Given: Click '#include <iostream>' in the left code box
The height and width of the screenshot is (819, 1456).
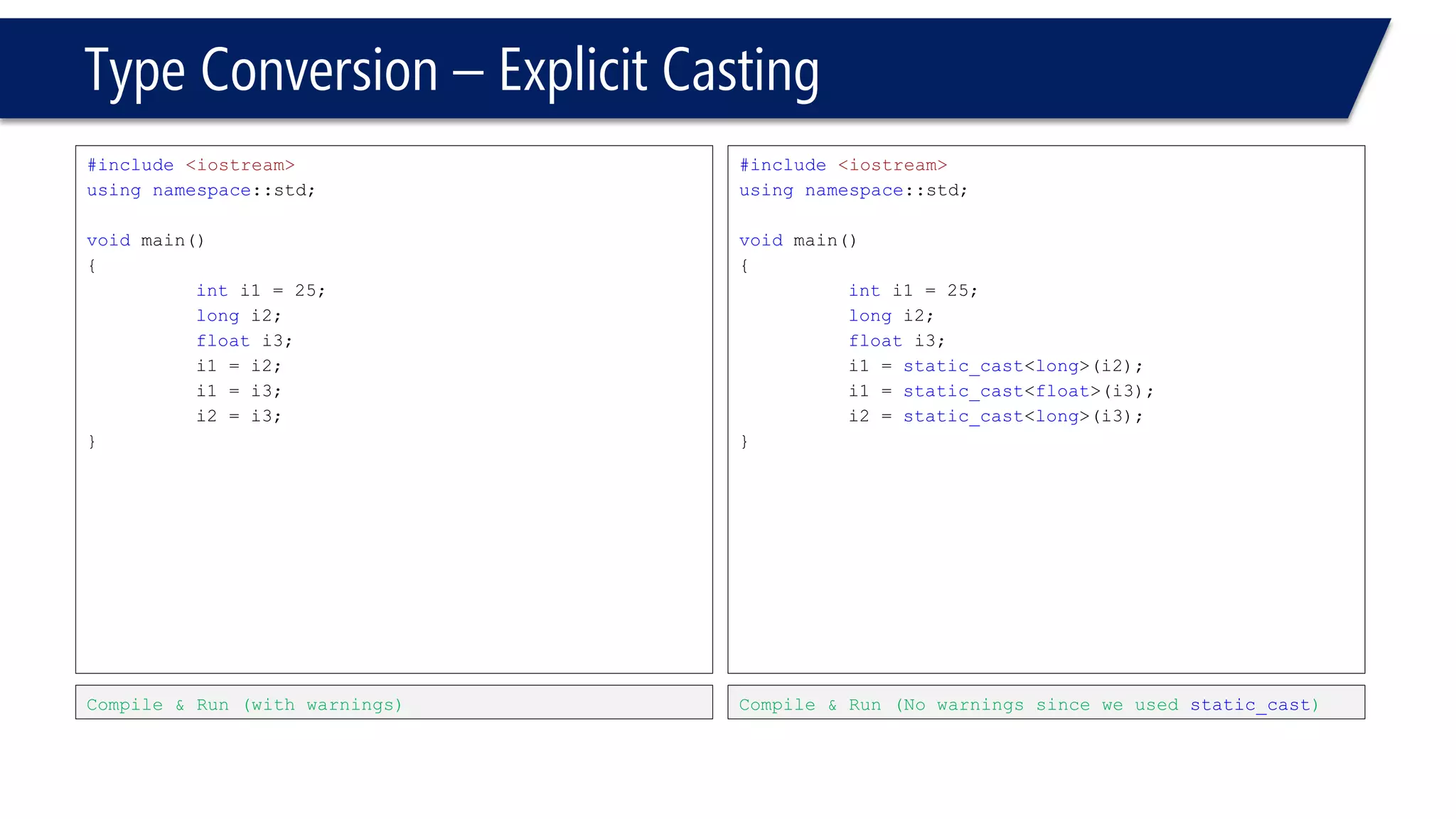Looking at the screenshot, I should pos(191,165).
